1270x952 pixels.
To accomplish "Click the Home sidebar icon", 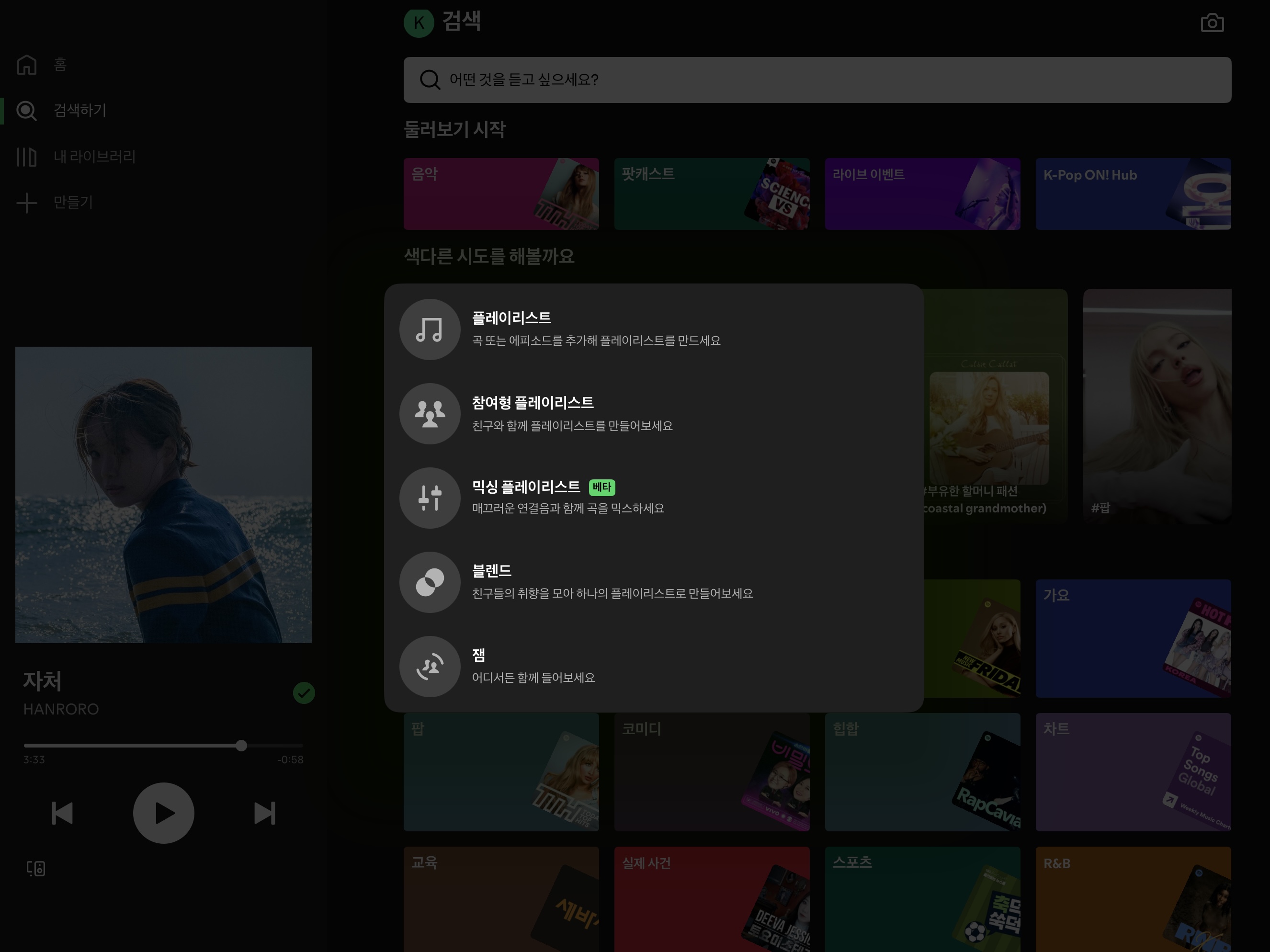I will pos(26,64).
